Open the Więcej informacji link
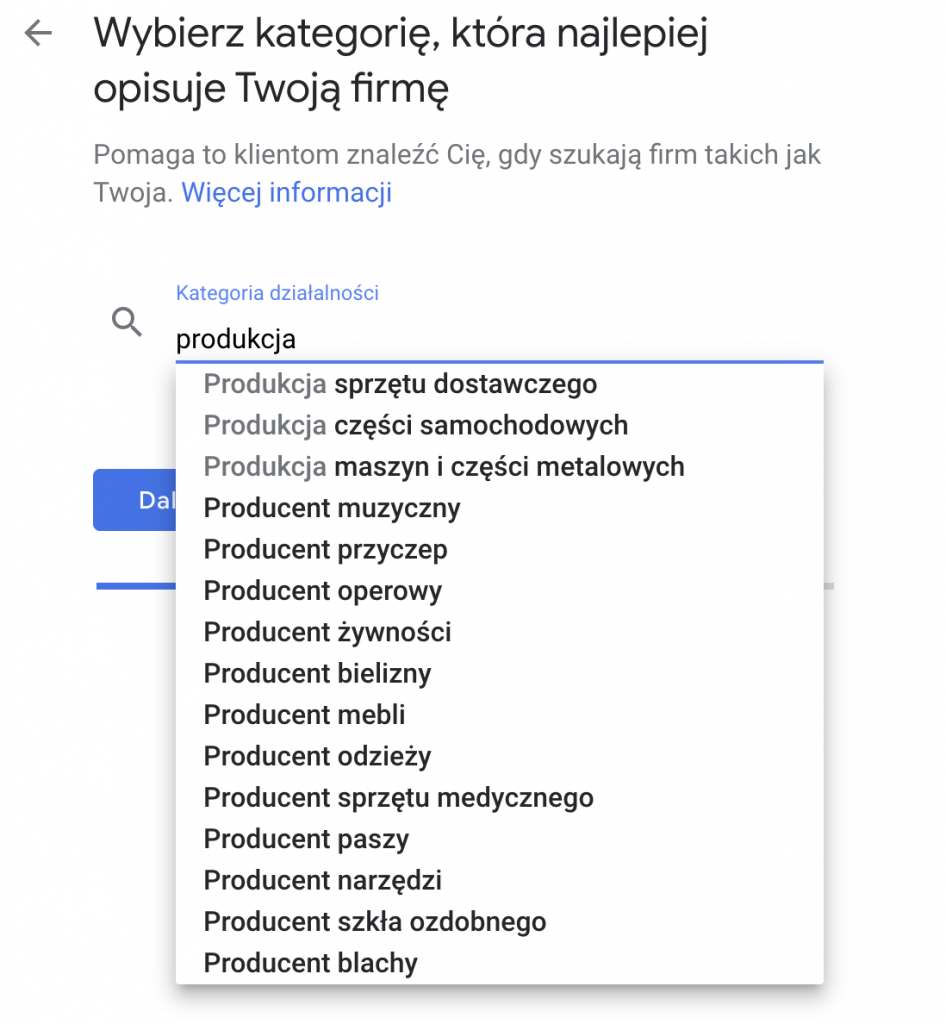Viewport: 946px width, 1024px height. coord(286,192)
